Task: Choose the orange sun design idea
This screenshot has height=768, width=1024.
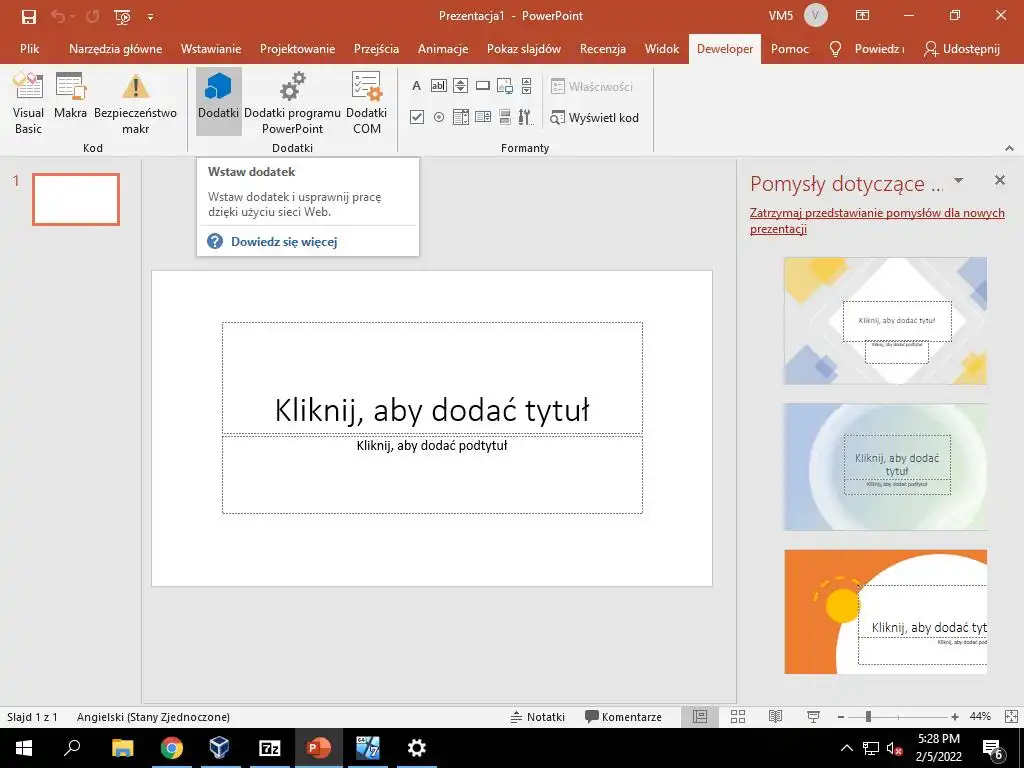Action: coord(885,611)
